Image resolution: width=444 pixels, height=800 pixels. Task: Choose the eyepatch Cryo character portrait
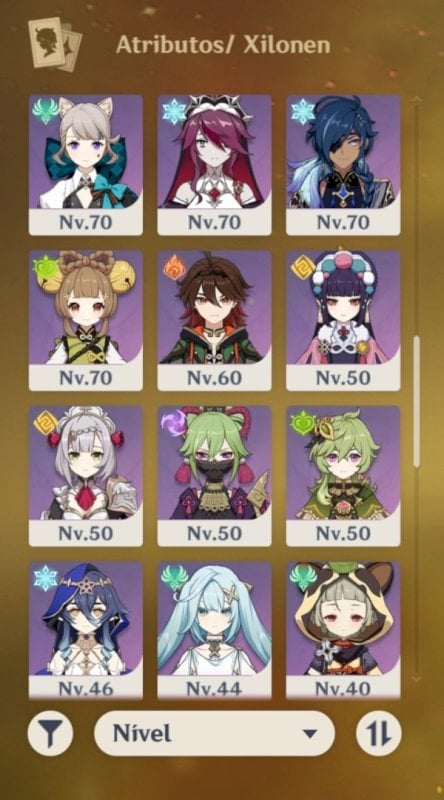(x=343, y=165)
